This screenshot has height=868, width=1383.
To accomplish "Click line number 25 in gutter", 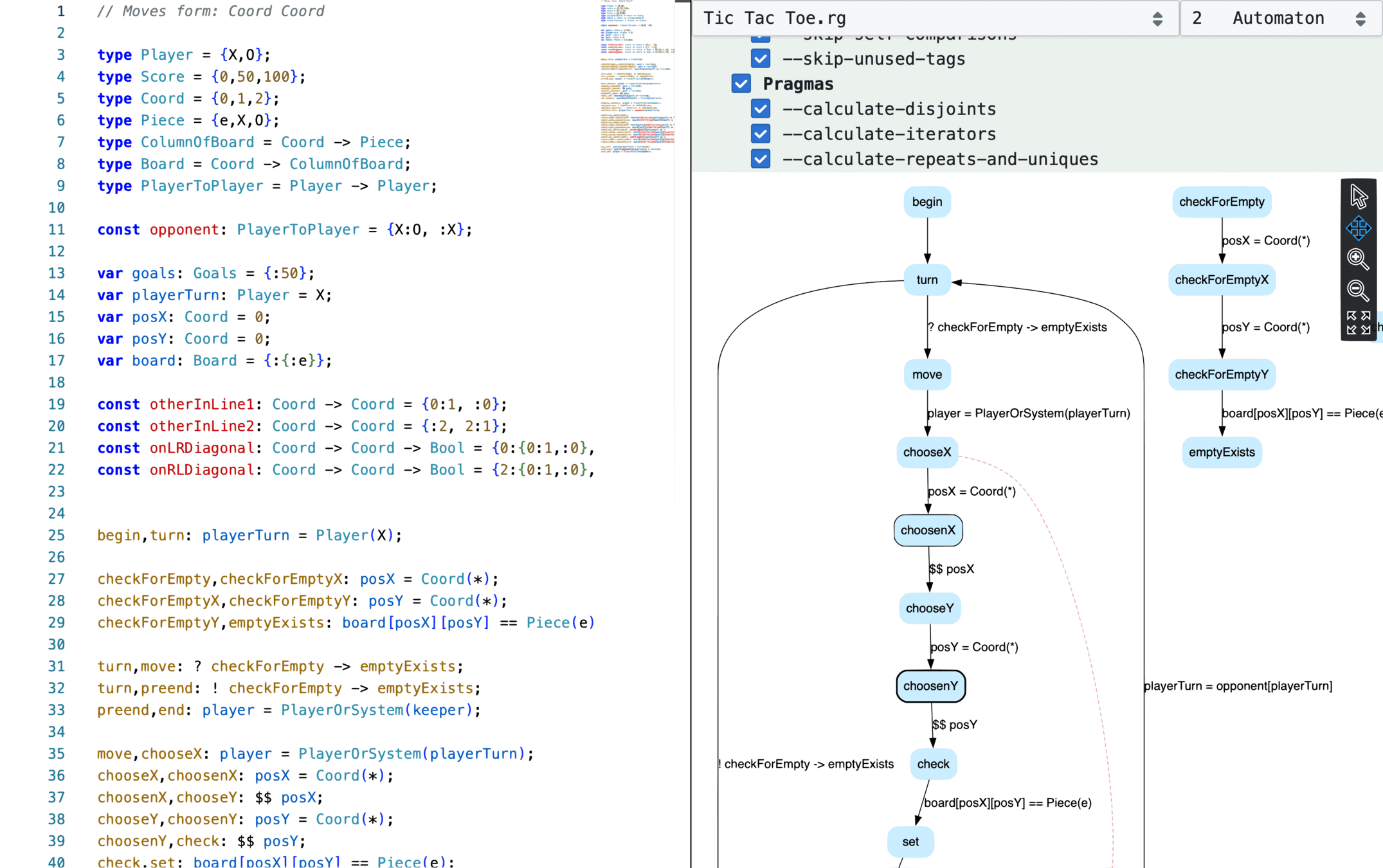I will pyautogui.click(x=57, y=535).
